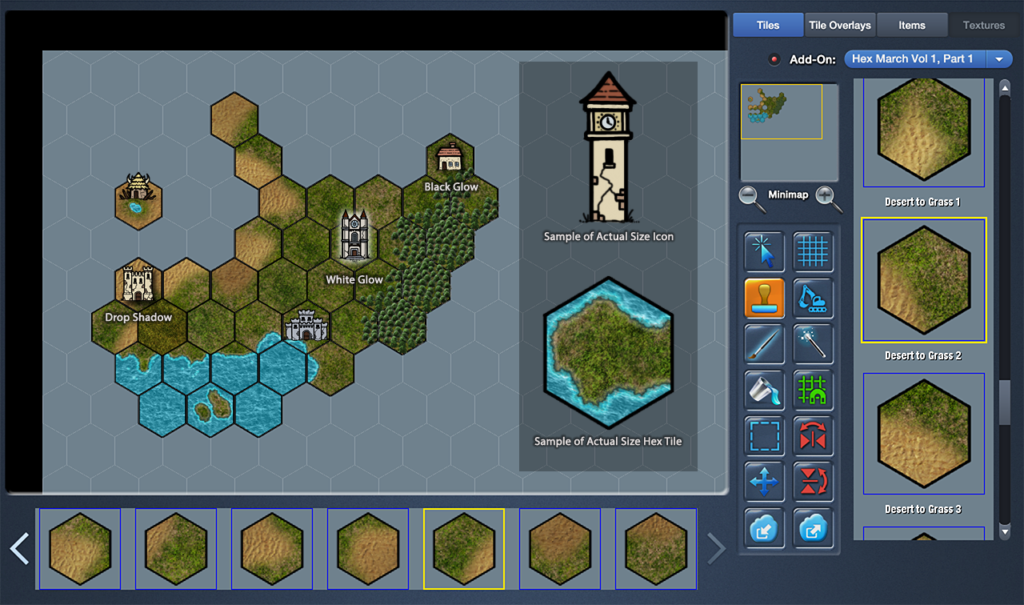Open the Items tab
The width and height of the screenshot is (1024, 605).
(x=912, y=24)
